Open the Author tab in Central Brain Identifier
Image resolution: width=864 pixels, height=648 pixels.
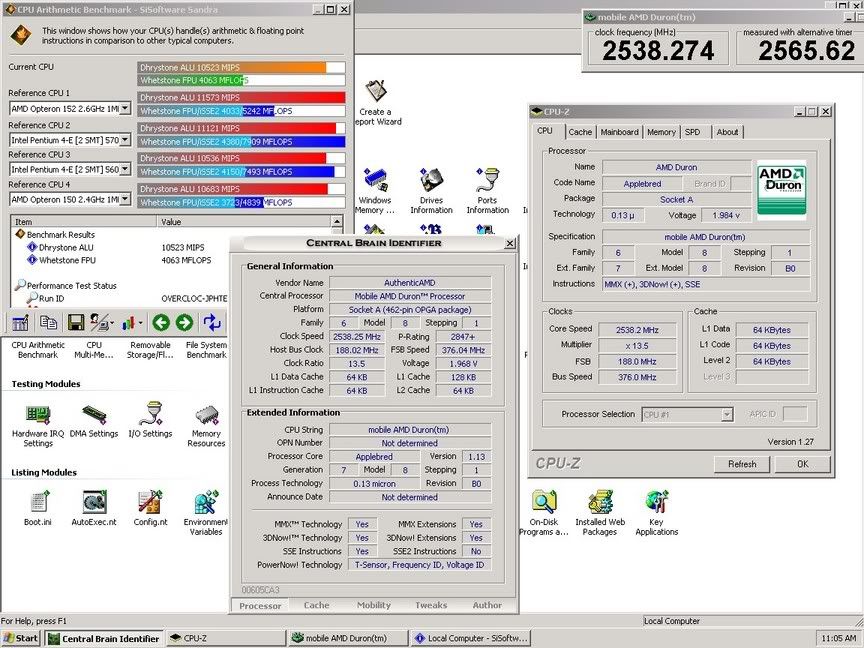pos(487,605)
